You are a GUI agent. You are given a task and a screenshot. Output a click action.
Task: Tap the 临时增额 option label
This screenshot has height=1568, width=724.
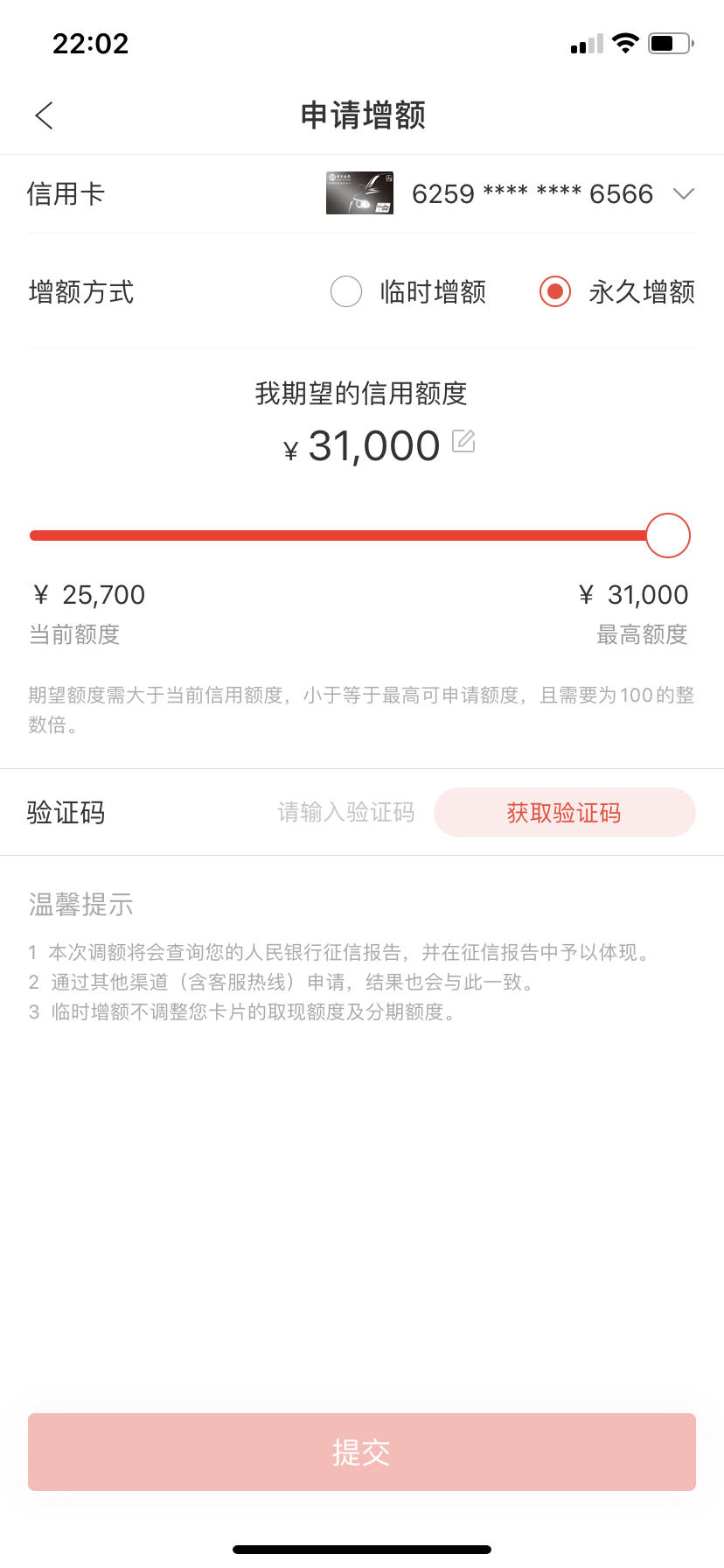pyautogui.click(x=433, y=291)
